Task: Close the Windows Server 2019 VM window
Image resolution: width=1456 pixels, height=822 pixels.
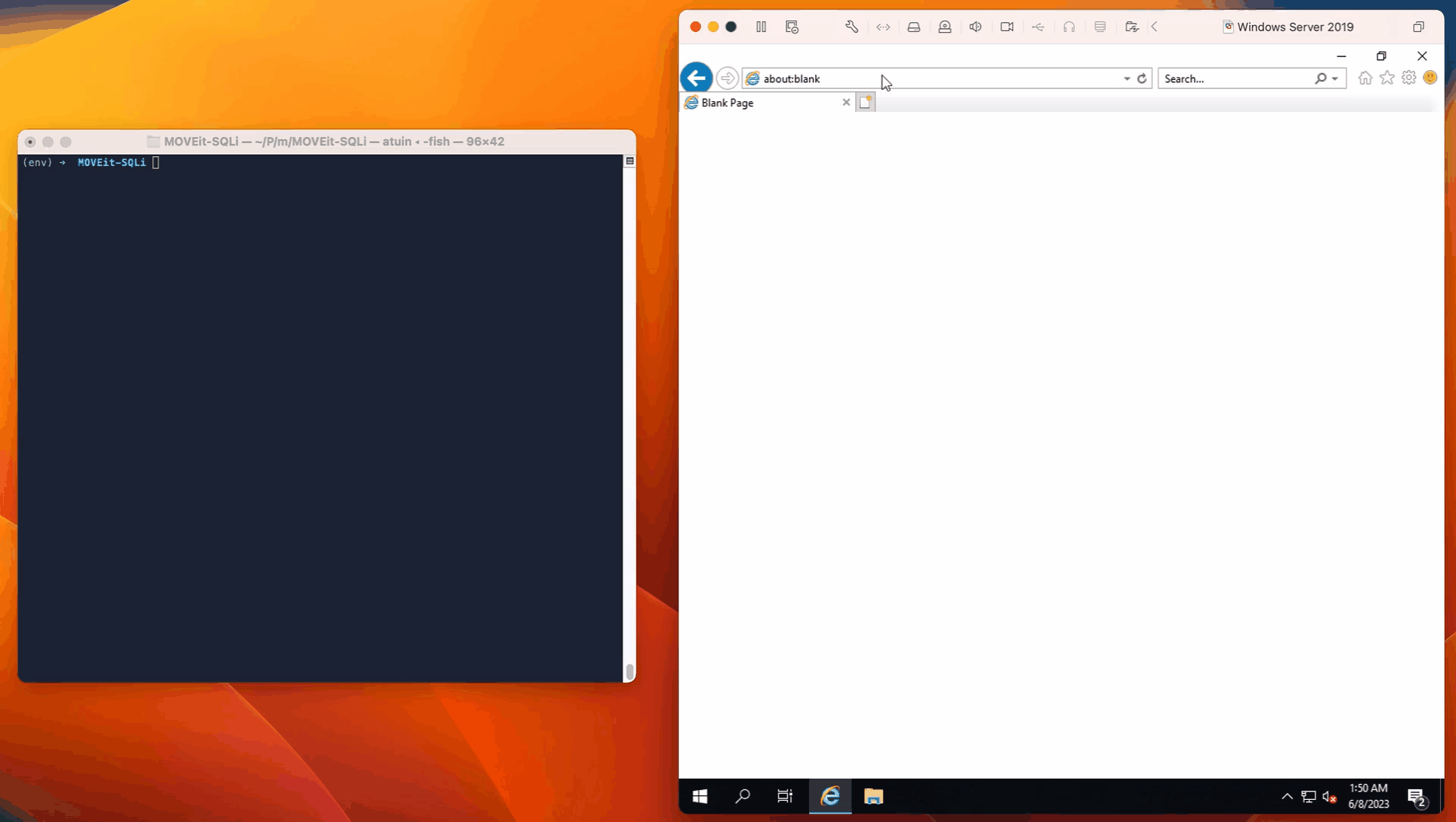Action: (x=695, y=27)
